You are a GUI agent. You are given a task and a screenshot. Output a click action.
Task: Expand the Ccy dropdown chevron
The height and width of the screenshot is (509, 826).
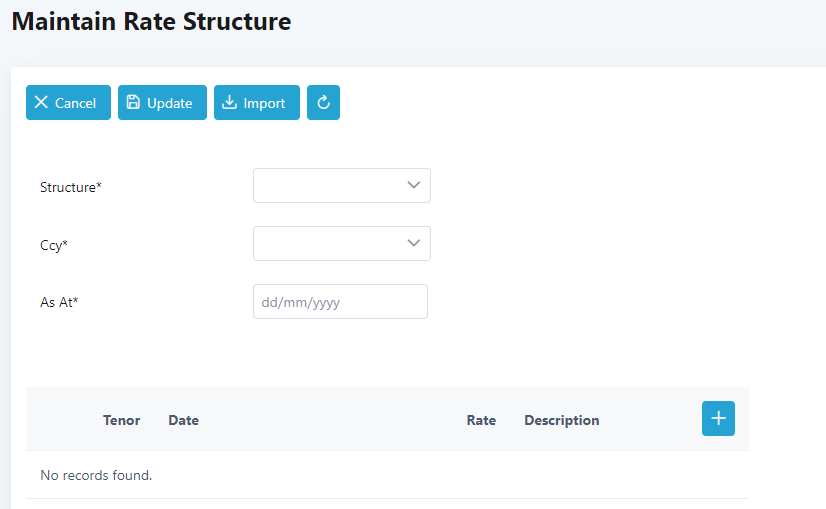pyautogui.click(x=414, y=243)
